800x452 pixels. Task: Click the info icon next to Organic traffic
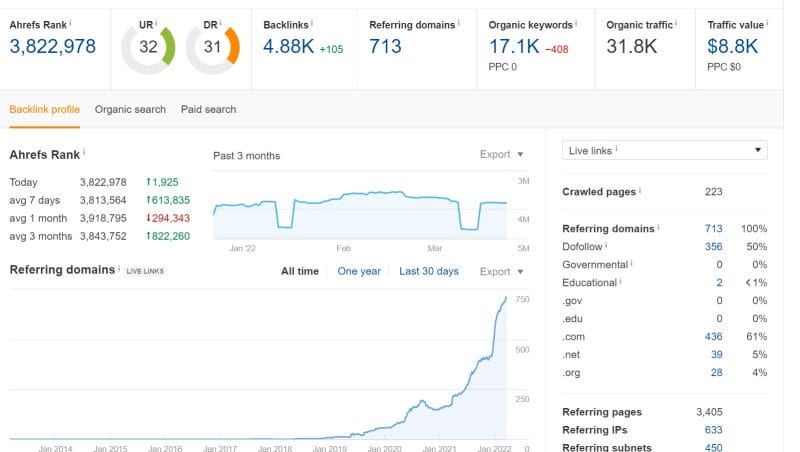676,23
